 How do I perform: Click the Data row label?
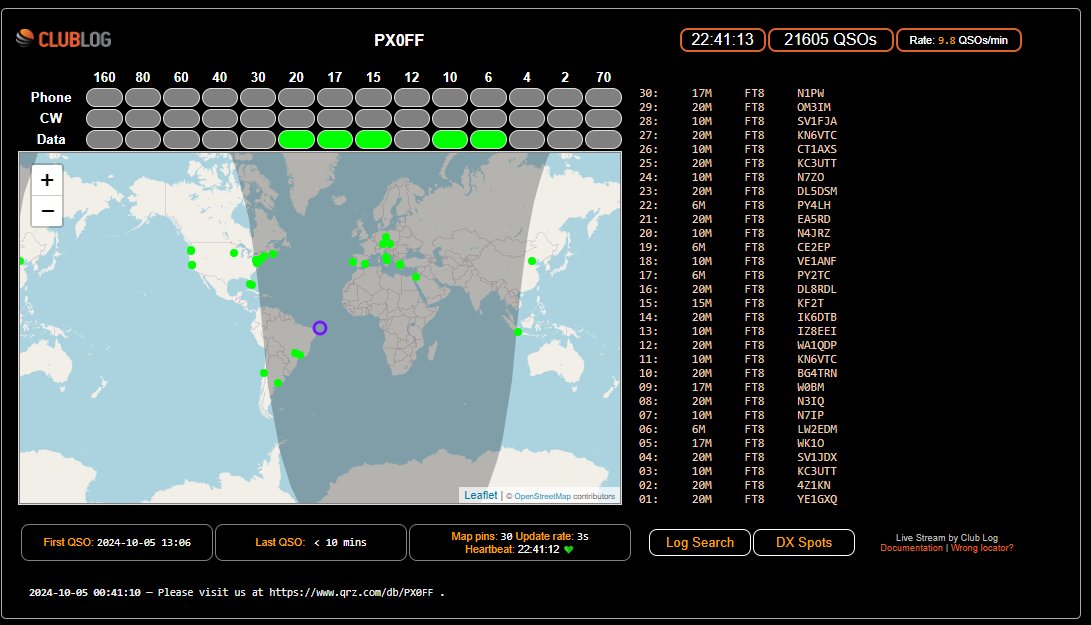[51, 139]
